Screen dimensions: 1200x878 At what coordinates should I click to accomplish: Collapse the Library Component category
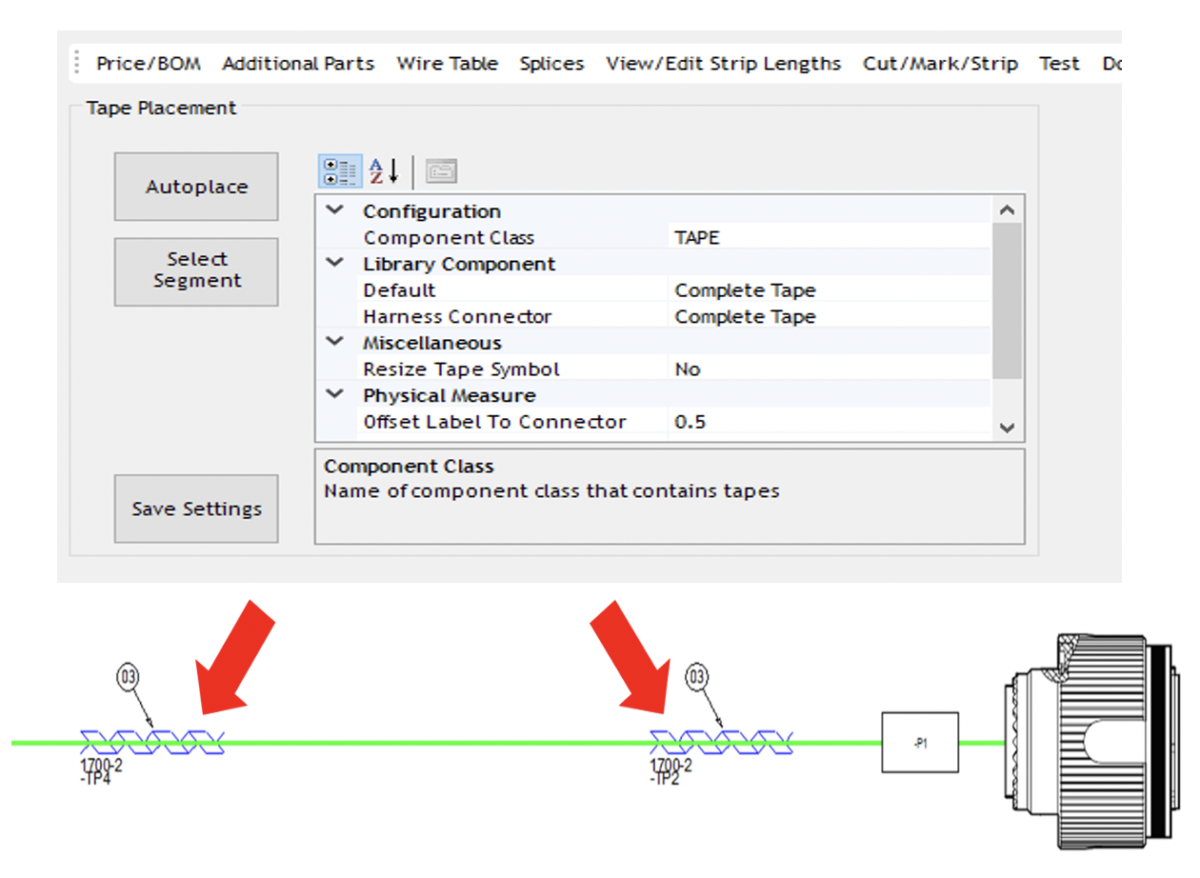coord(334,263)
